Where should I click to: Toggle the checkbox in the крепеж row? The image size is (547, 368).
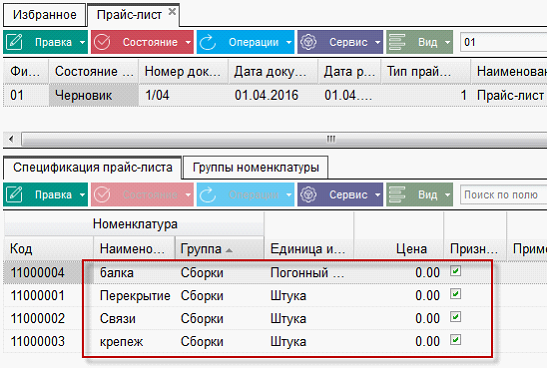tap(456, 340)
